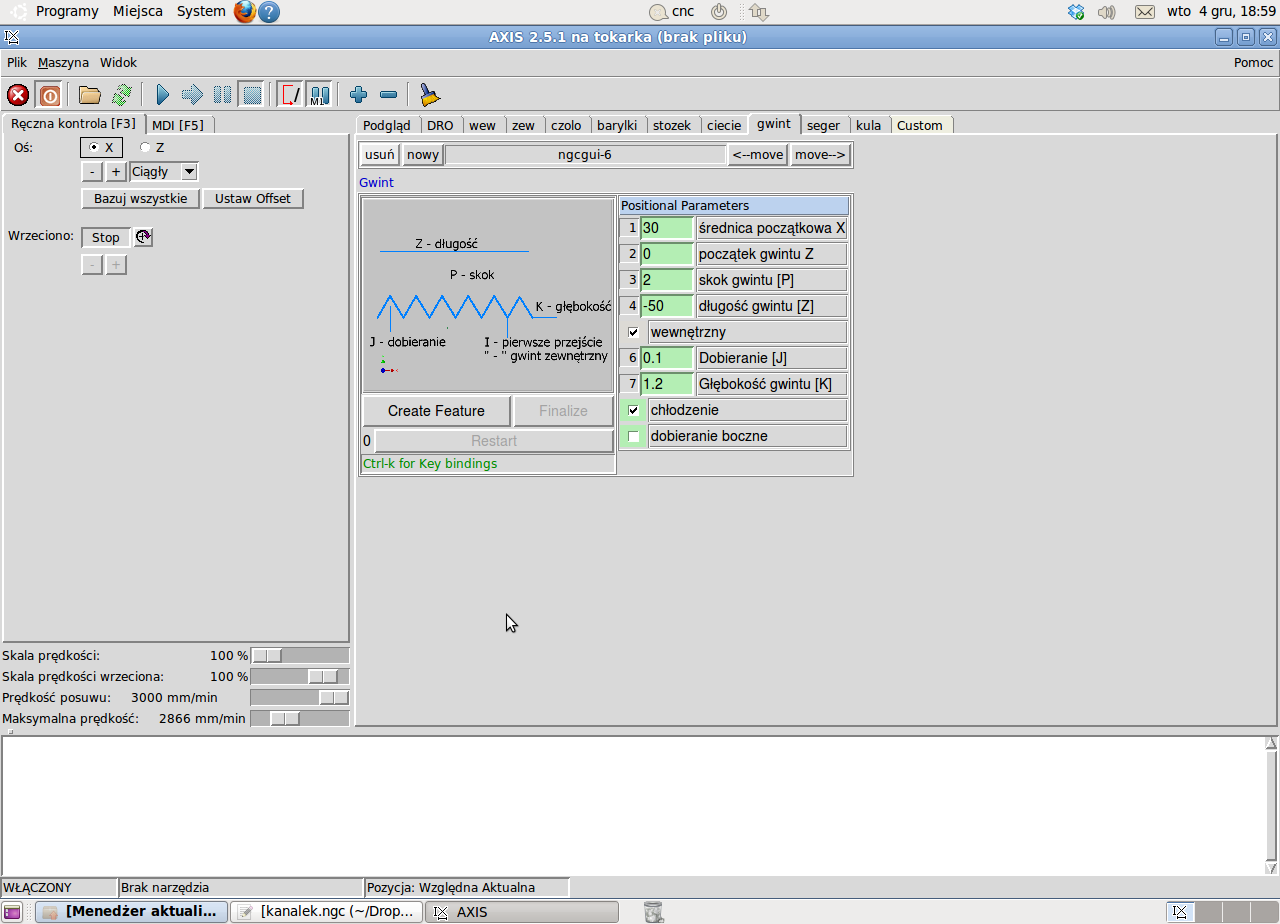Click the spindle Stop button
The height and width of the screenshot is (924, 1280).
point(106,237)
